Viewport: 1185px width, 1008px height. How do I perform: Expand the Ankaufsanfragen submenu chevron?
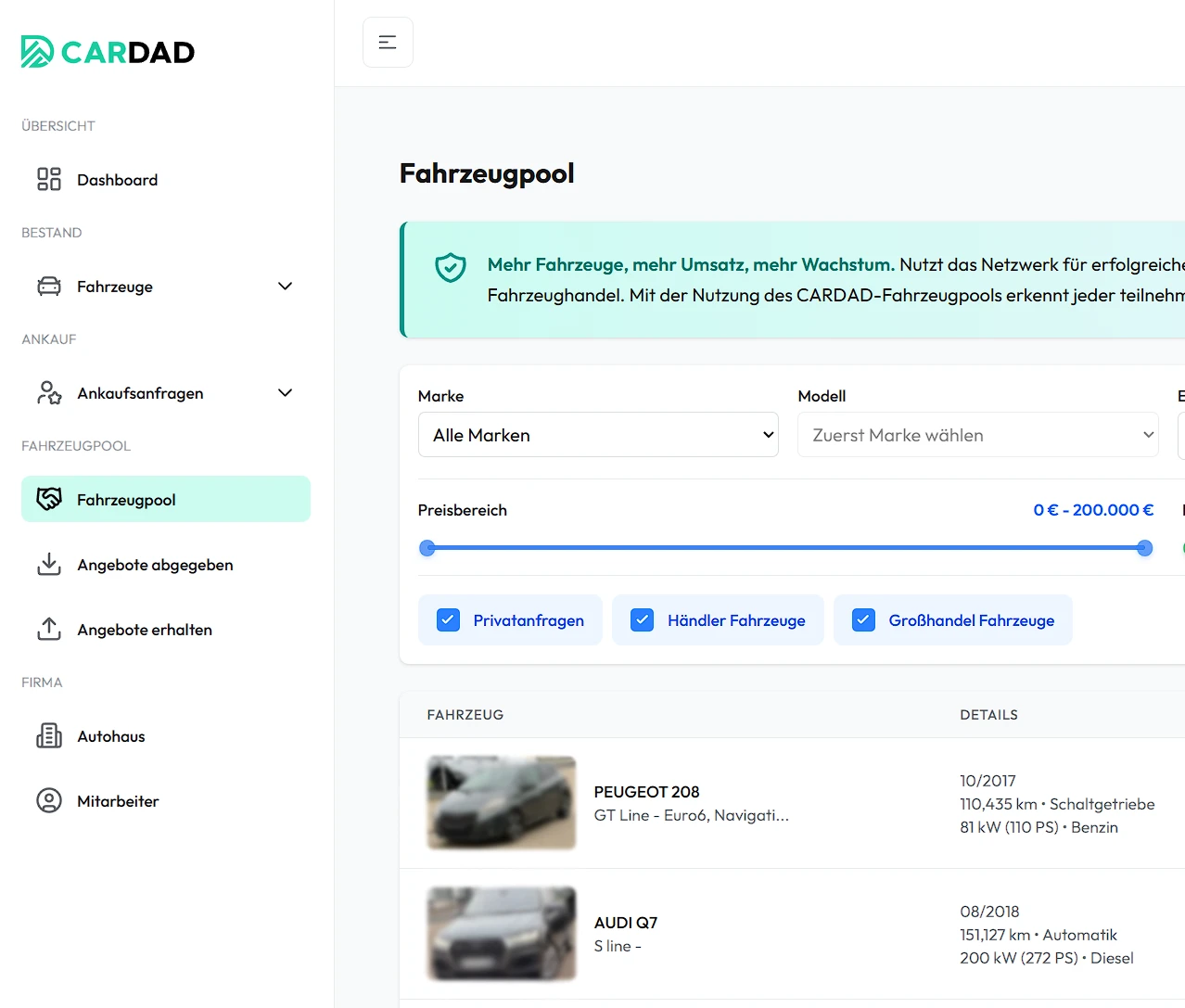[x=286, y=393]
